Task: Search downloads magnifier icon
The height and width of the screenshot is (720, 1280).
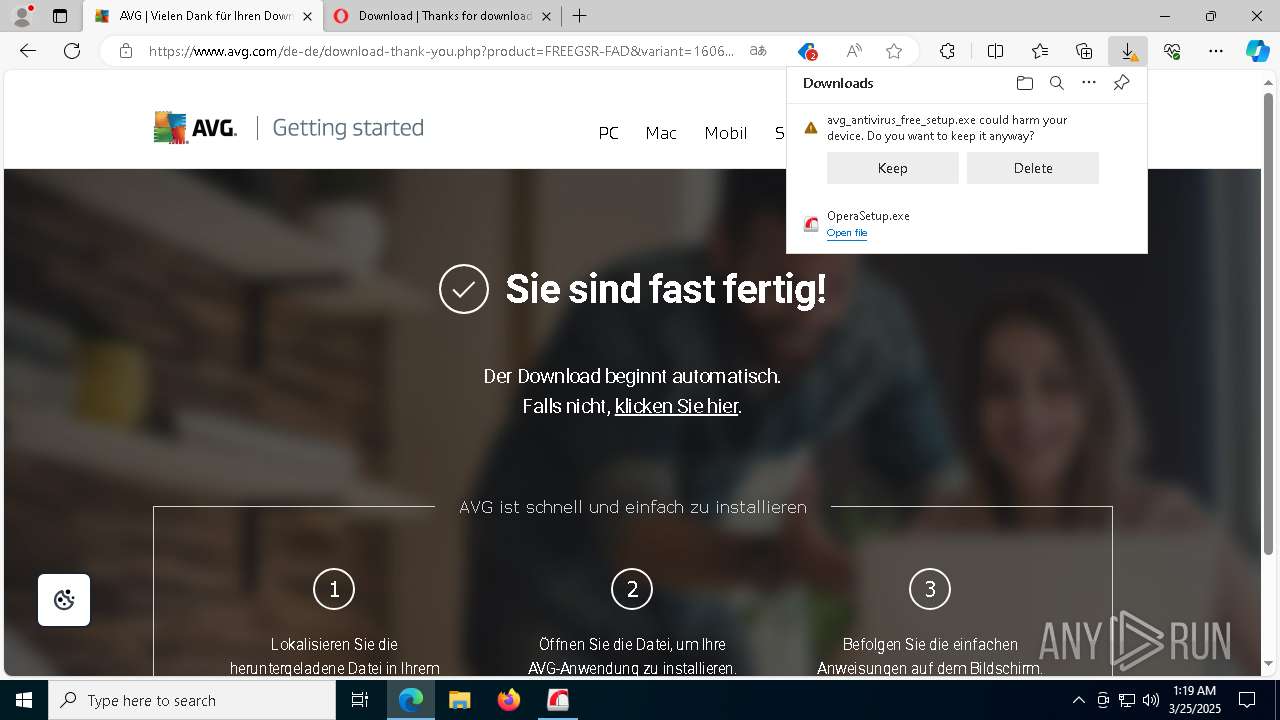Action: [x=1056, y=83]
